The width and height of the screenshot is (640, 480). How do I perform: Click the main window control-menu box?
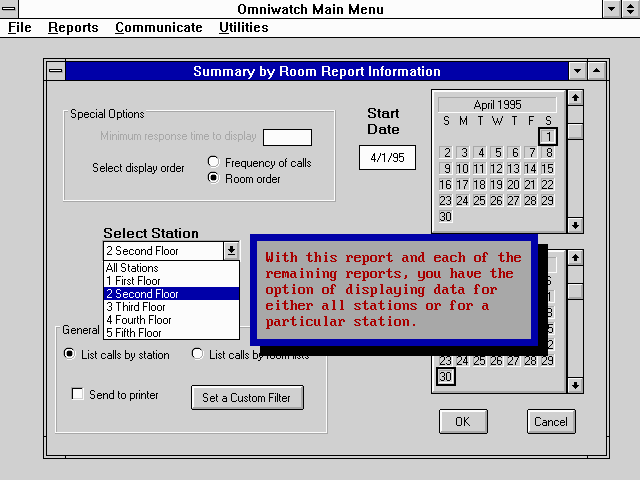tap(10, 9)
